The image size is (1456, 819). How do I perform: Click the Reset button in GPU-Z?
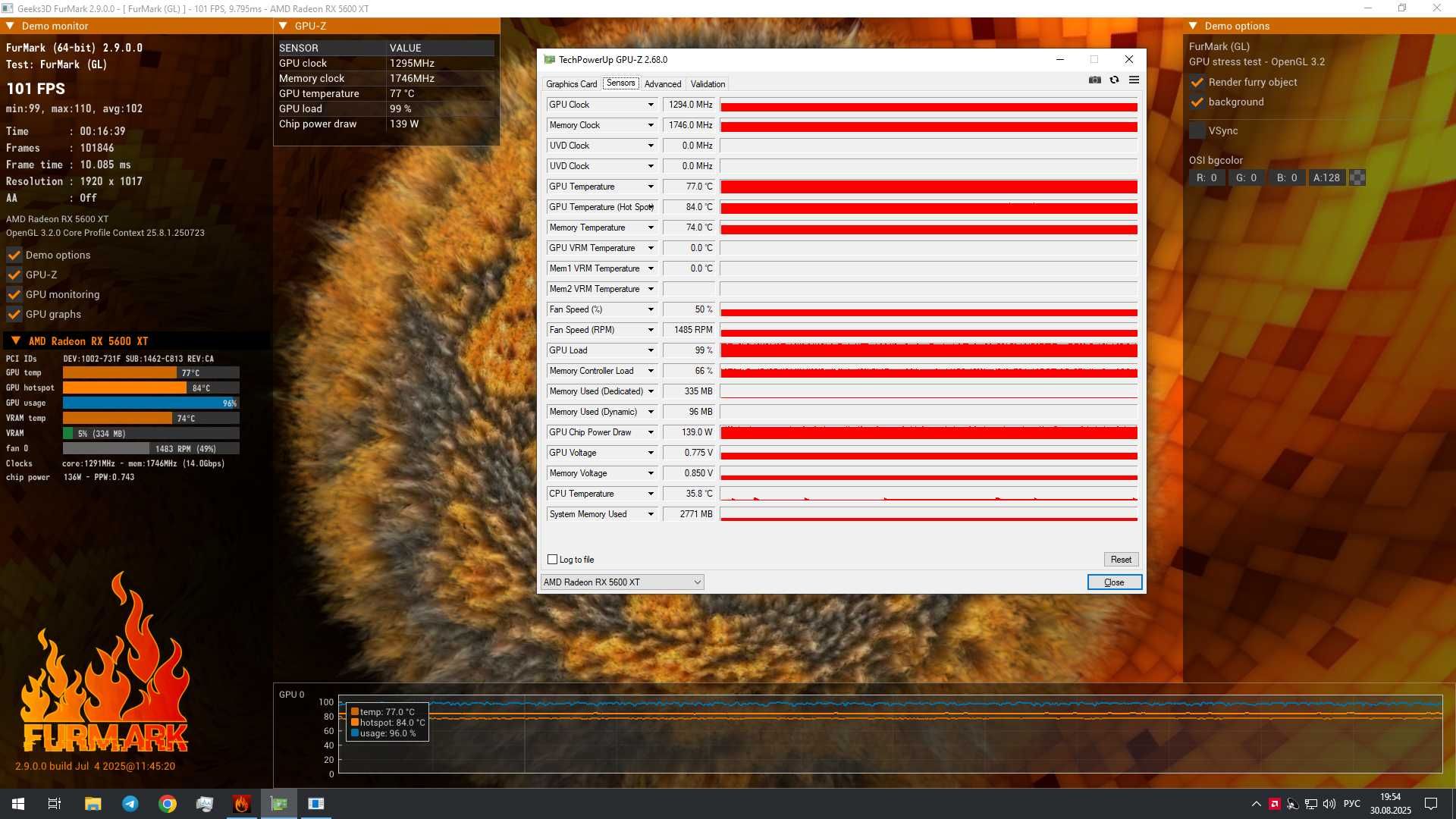(x=1121, y=560)
